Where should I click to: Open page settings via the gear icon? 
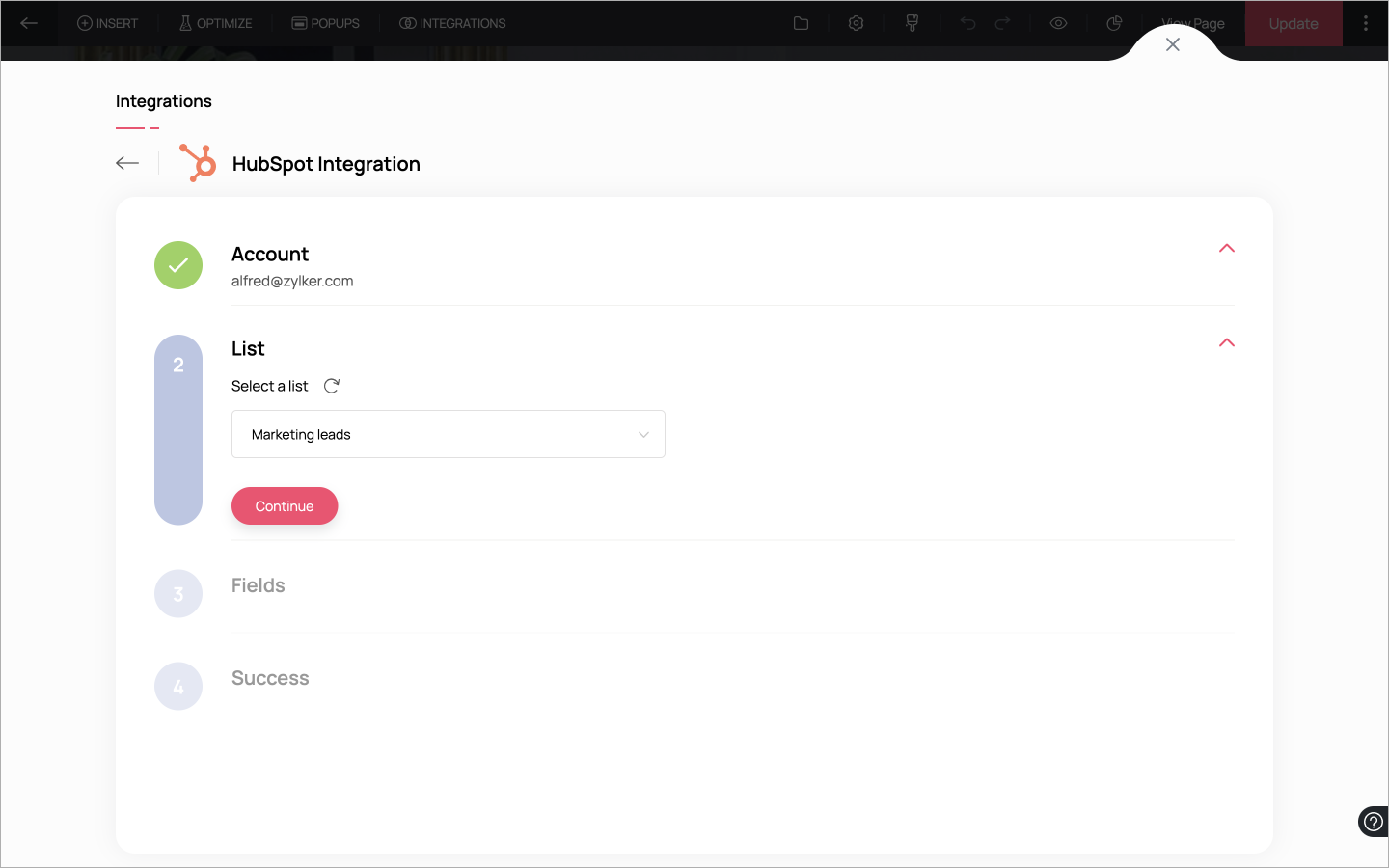click(x=856, y=23)
